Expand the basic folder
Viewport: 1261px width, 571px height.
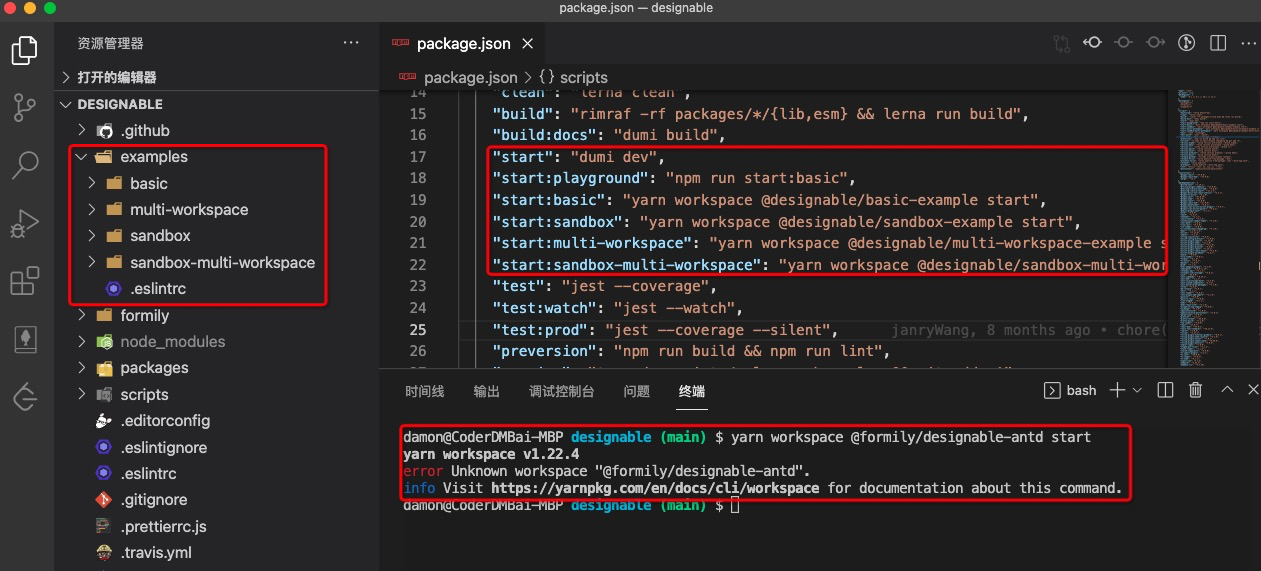coord(92,183)
